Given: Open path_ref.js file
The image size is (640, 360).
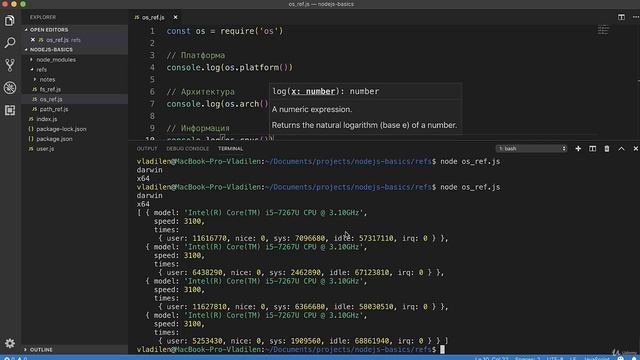Looking at the screenshot, I should point(54,109).
